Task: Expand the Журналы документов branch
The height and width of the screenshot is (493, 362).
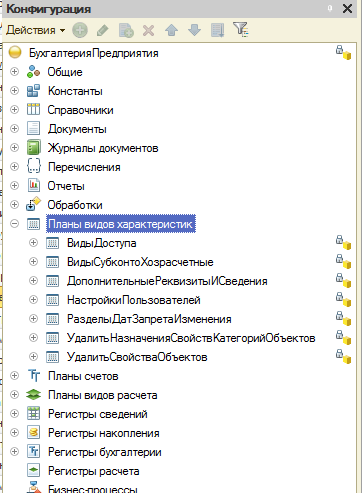Action: point(14,147)
